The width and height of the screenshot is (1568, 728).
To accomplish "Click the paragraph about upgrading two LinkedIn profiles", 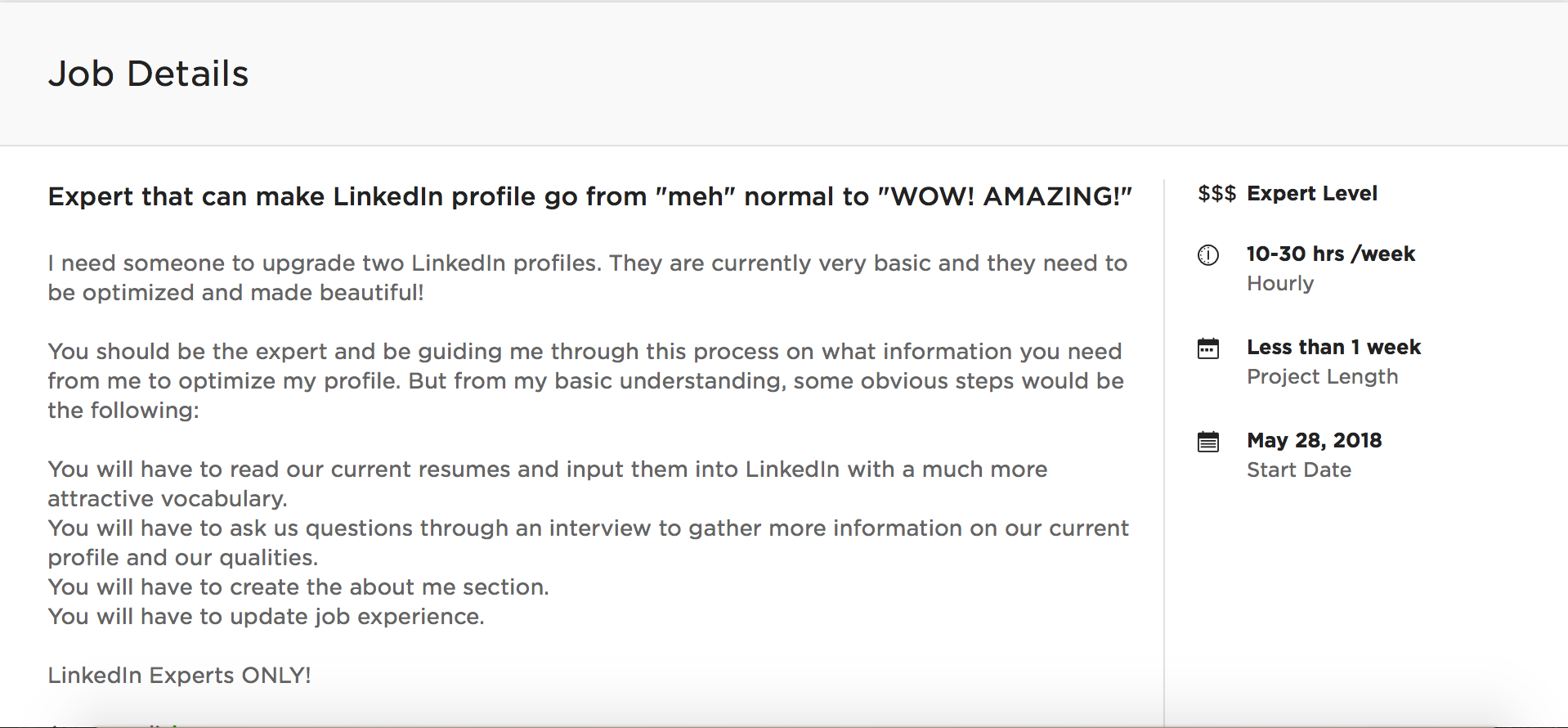I will (587, 277).
